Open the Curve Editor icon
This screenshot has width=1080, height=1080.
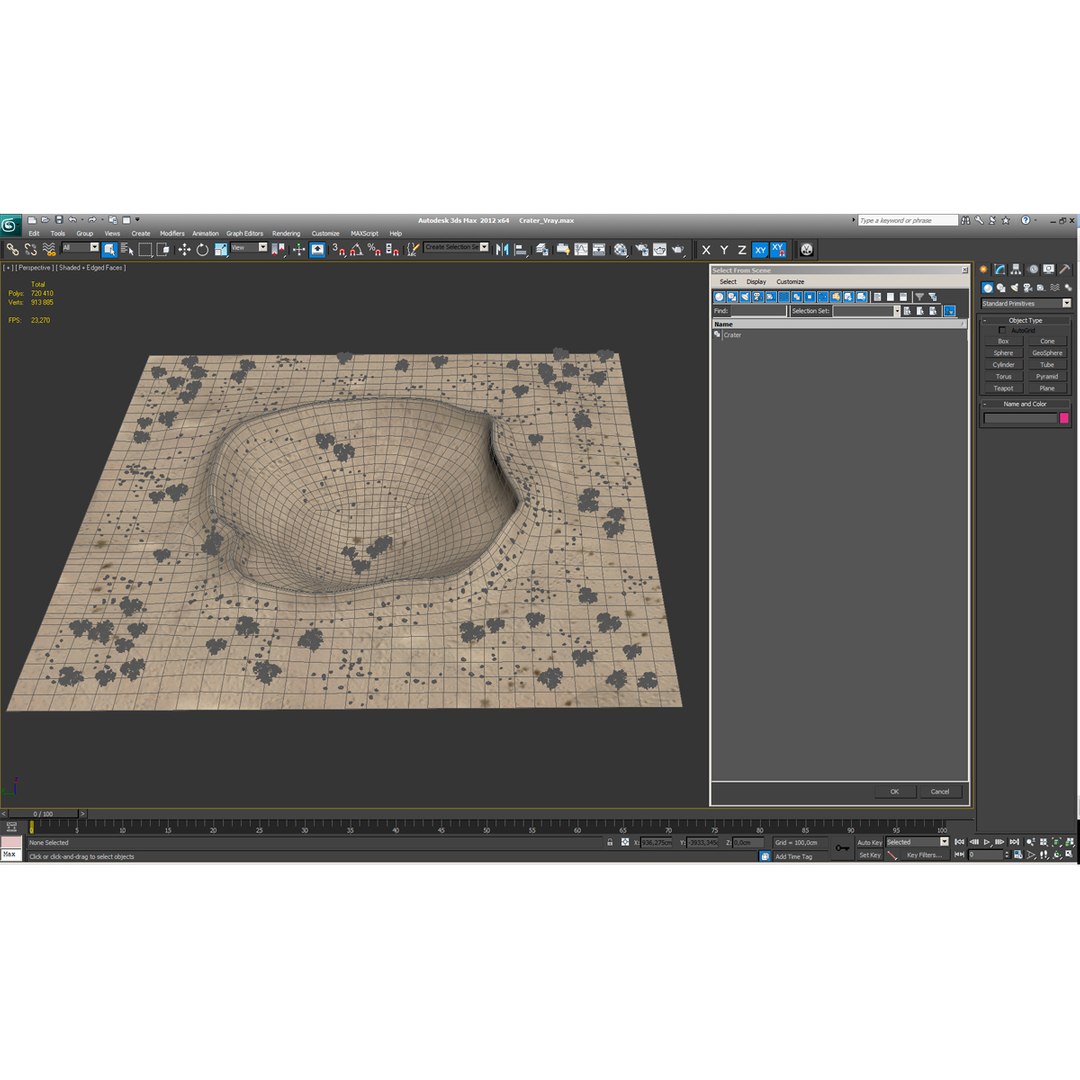(x=581, y=249)
